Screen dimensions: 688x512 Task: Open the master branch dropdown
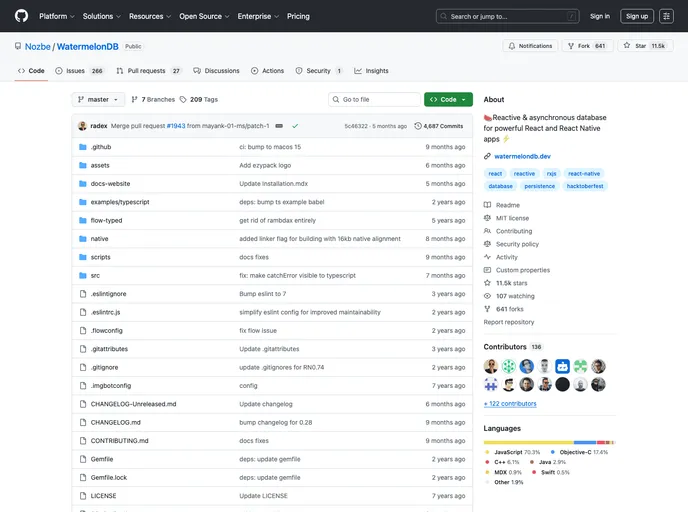click(98, 100)
